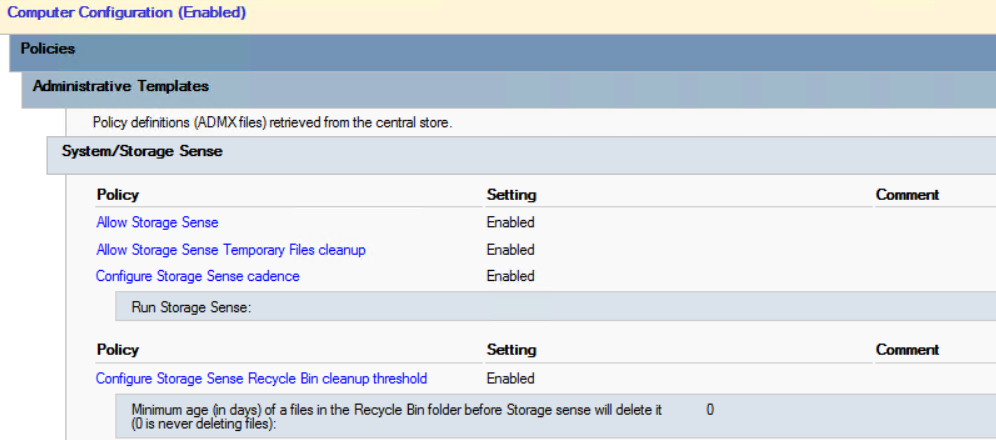Select Enabled setting for Storage Sense cadence

coord(511,276)
